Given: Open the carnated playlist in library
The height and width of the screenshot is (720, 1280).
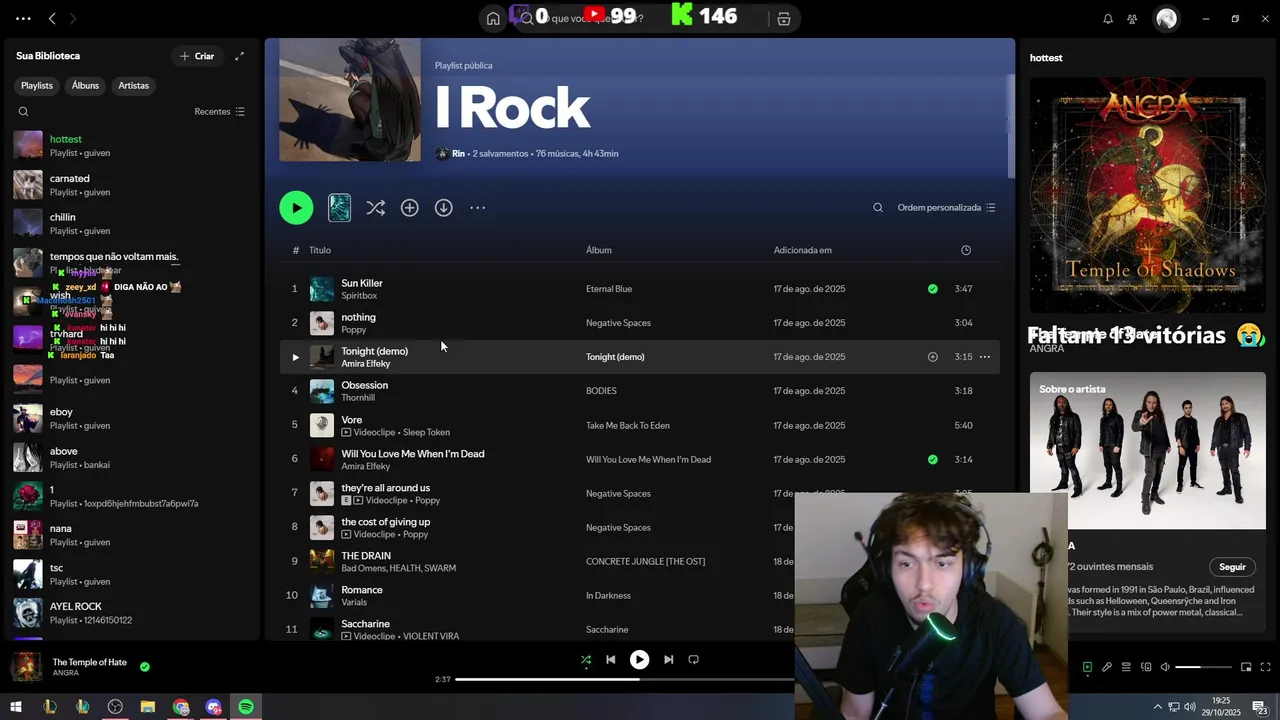Looking at the screenshot, I should tap(130, 184).
